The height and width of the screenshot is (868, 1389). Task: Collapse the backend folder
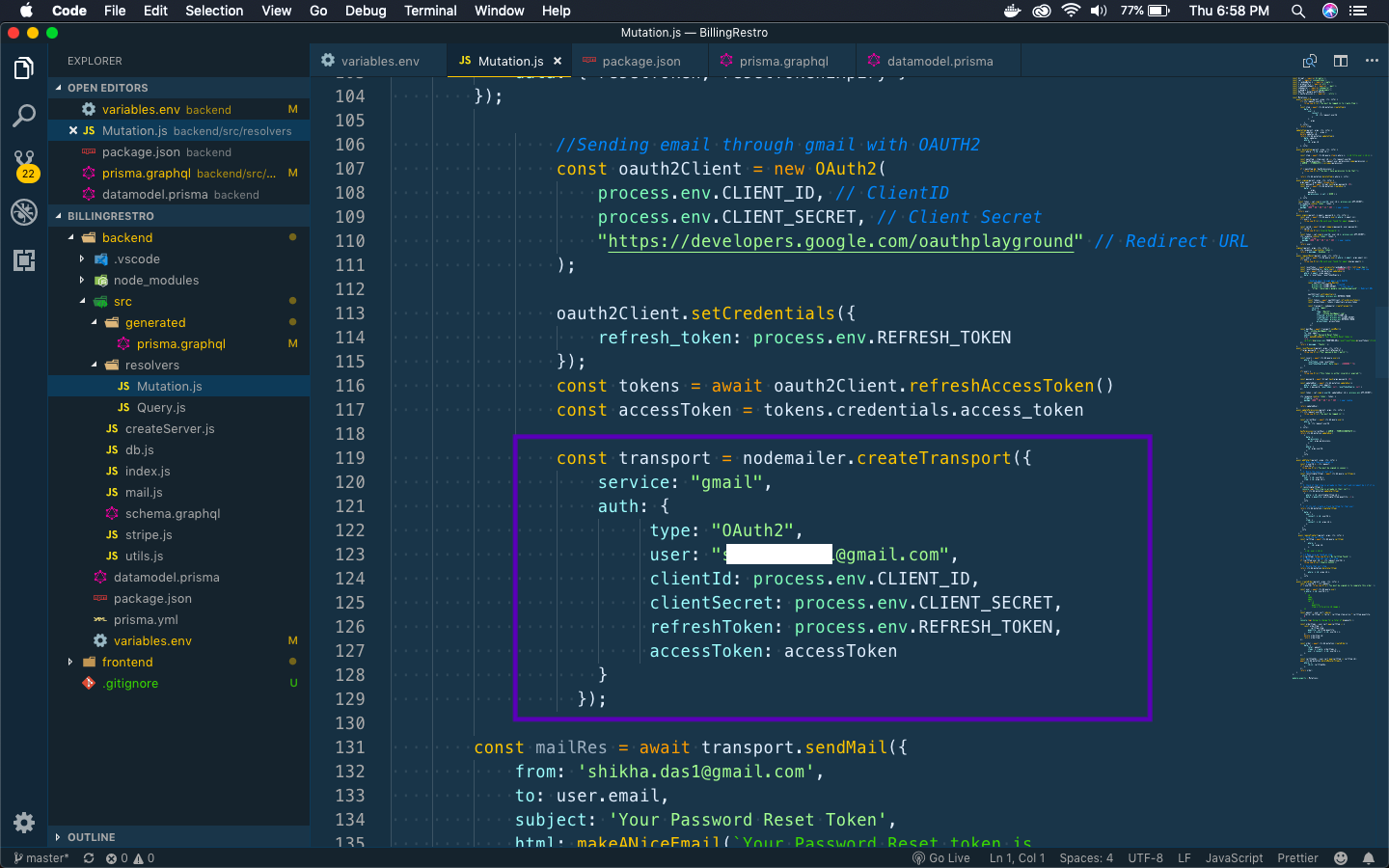pos(71,237)
